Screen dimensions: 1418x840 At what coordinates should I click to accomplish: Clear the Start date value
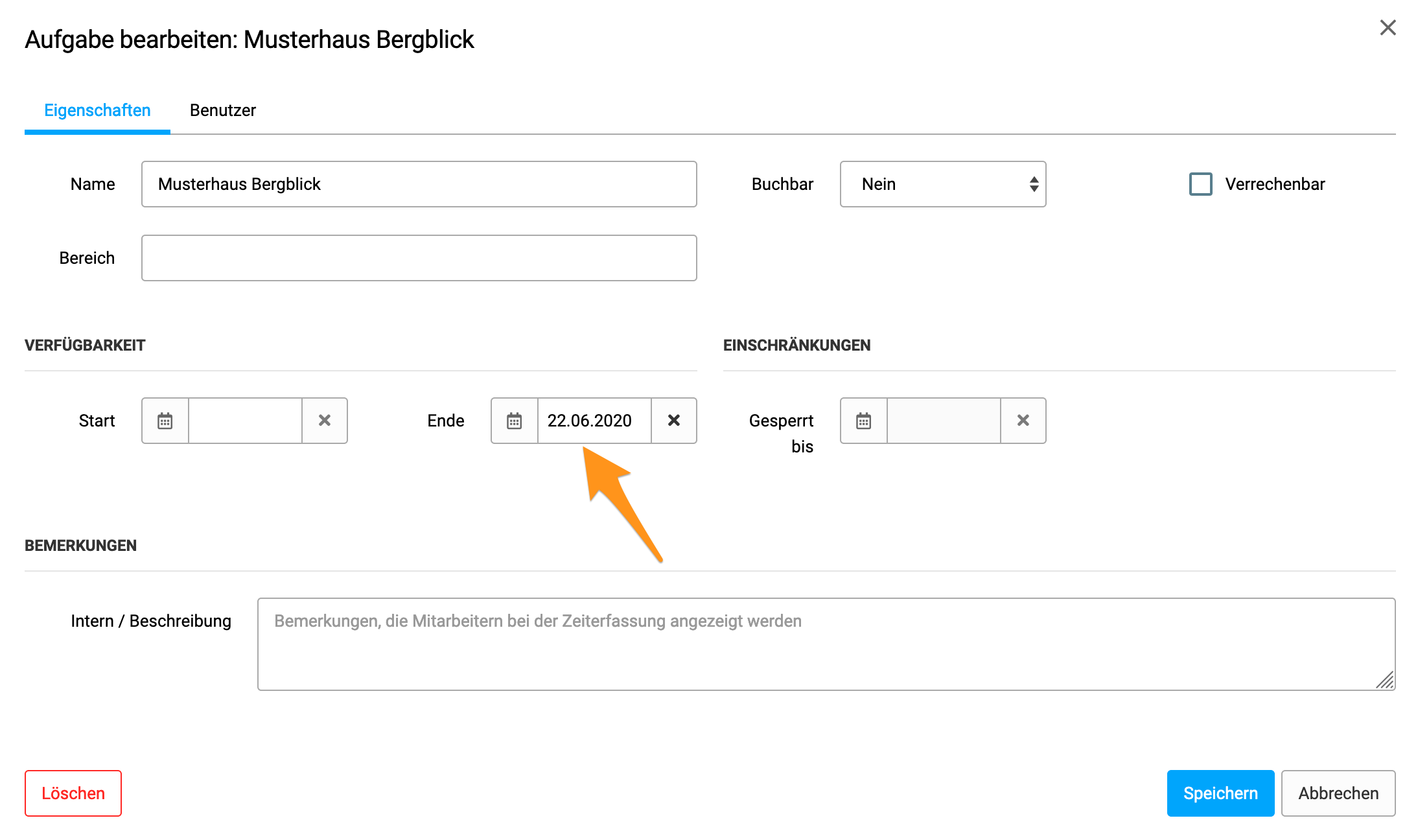point(325,421)
